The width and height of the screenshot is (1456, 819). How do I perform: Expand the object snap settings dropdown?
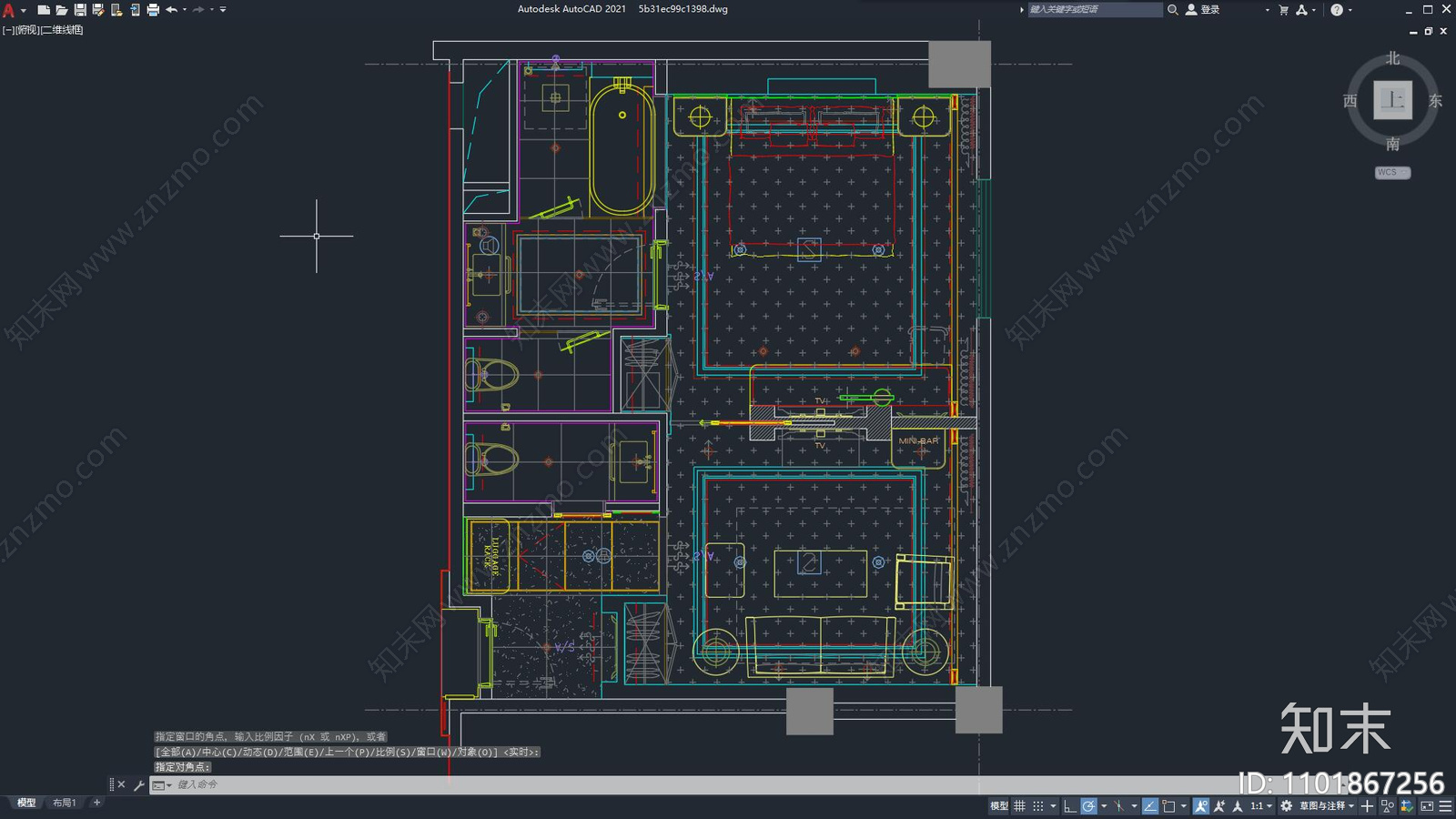click(x=1184, y=806)
